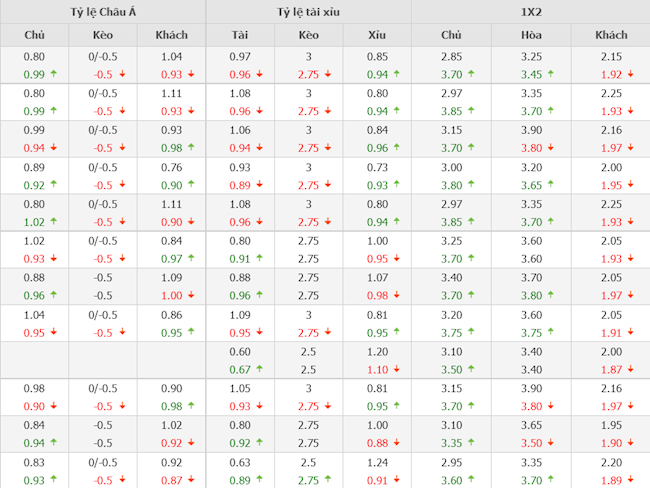Click the 1.24 Xỉu odds value

pyautogui.click(x=377, y=464)
